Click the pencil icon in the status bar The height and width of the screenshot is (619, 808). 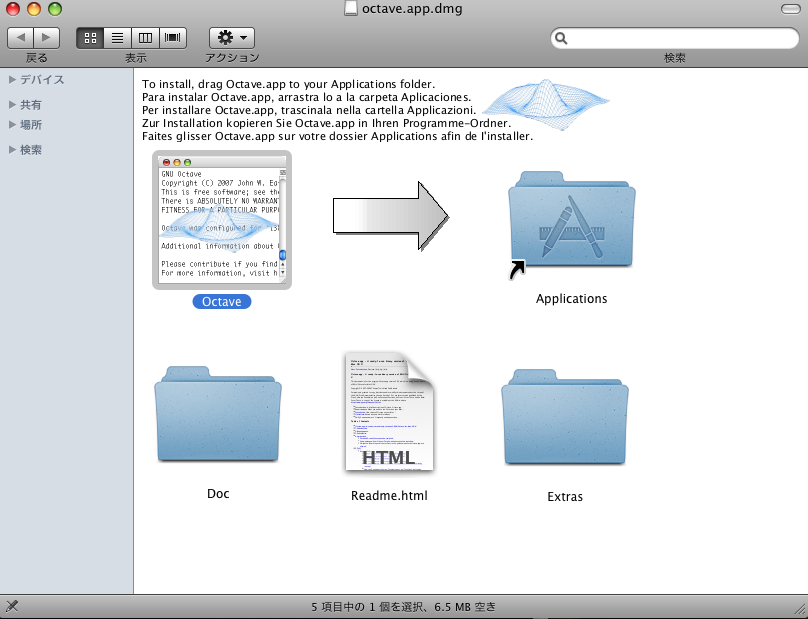pos(12,606)
